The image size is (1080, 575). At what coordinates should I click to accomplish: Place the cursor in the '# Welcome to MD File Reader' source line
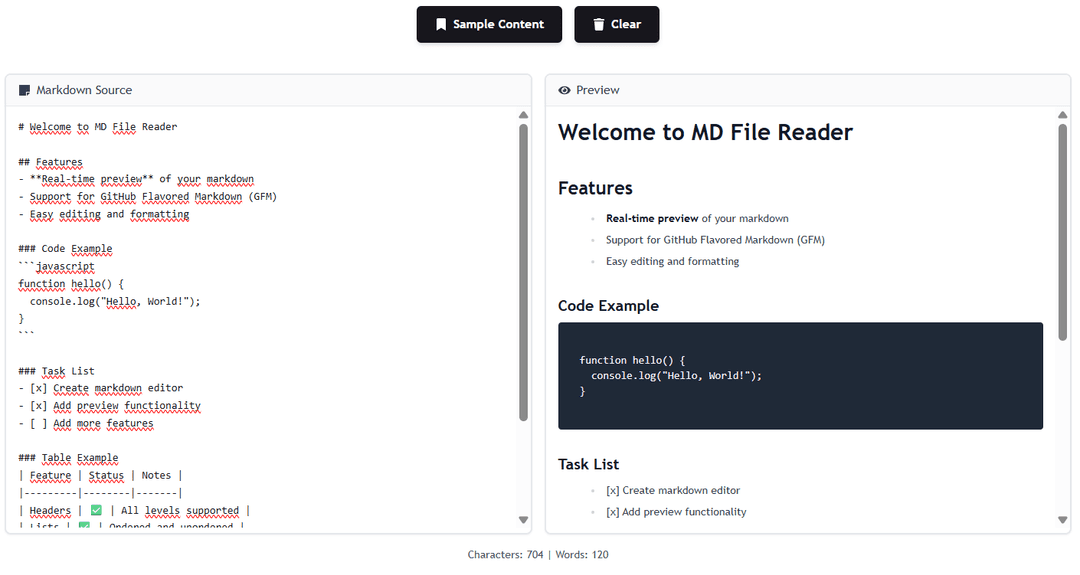tap(98, 127)
